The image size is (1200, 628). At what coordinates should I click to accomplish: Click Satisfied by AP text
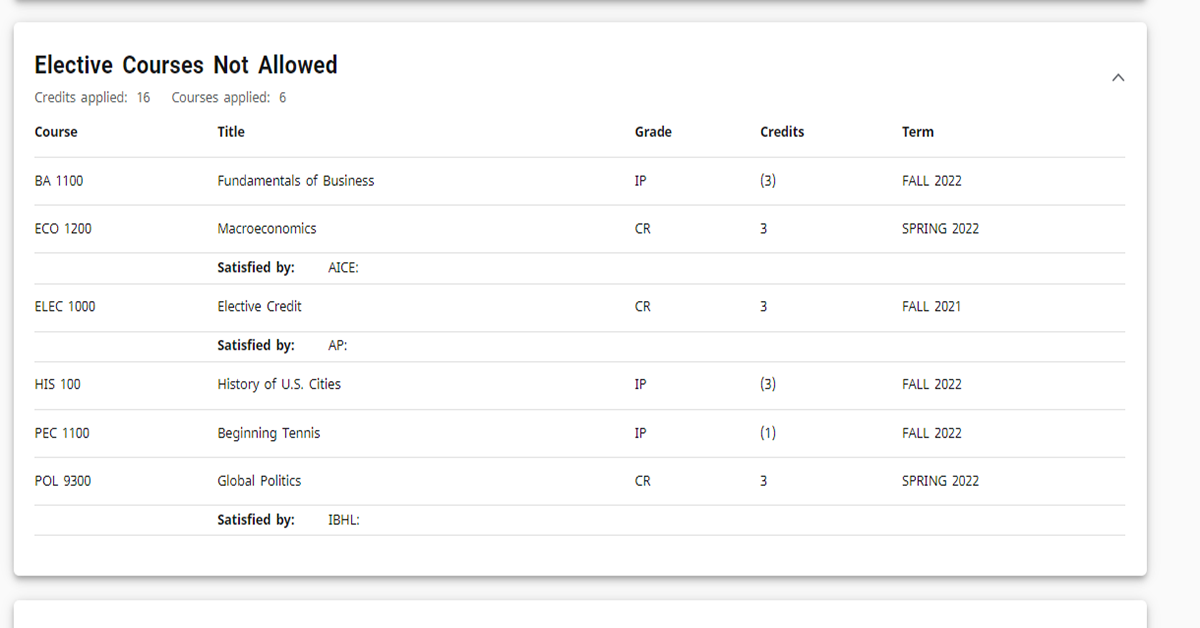tap(282, 345)
